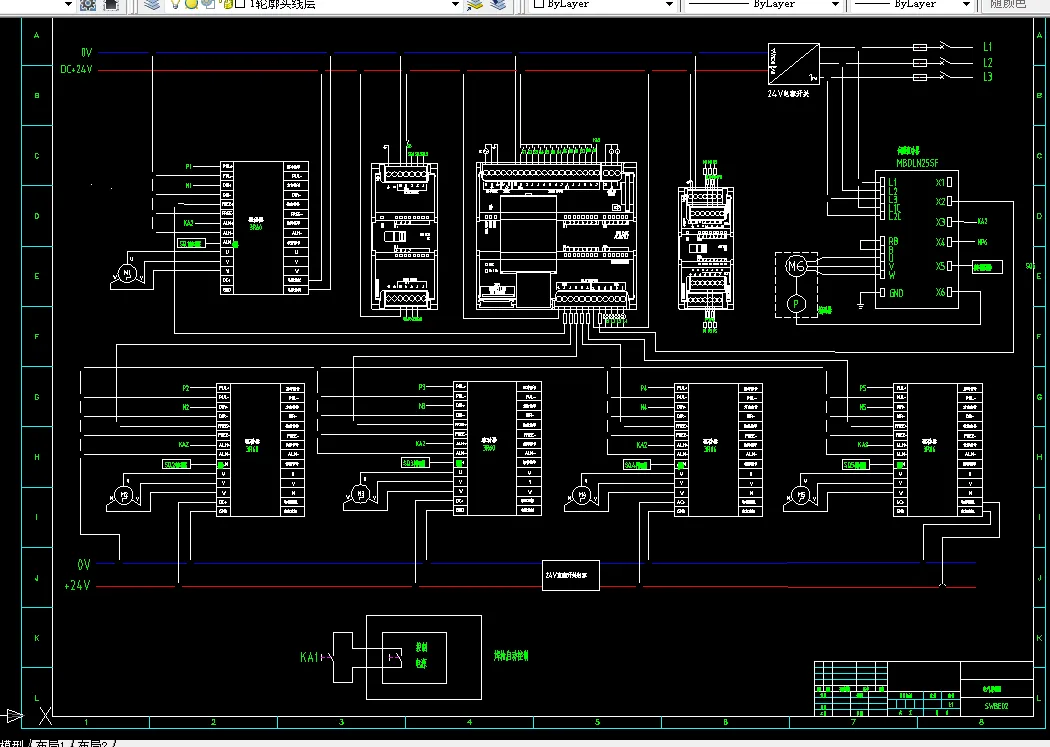Select the lower +24V bus label
This screenshot has width=1050, height=747.
(x=77, y=586)
